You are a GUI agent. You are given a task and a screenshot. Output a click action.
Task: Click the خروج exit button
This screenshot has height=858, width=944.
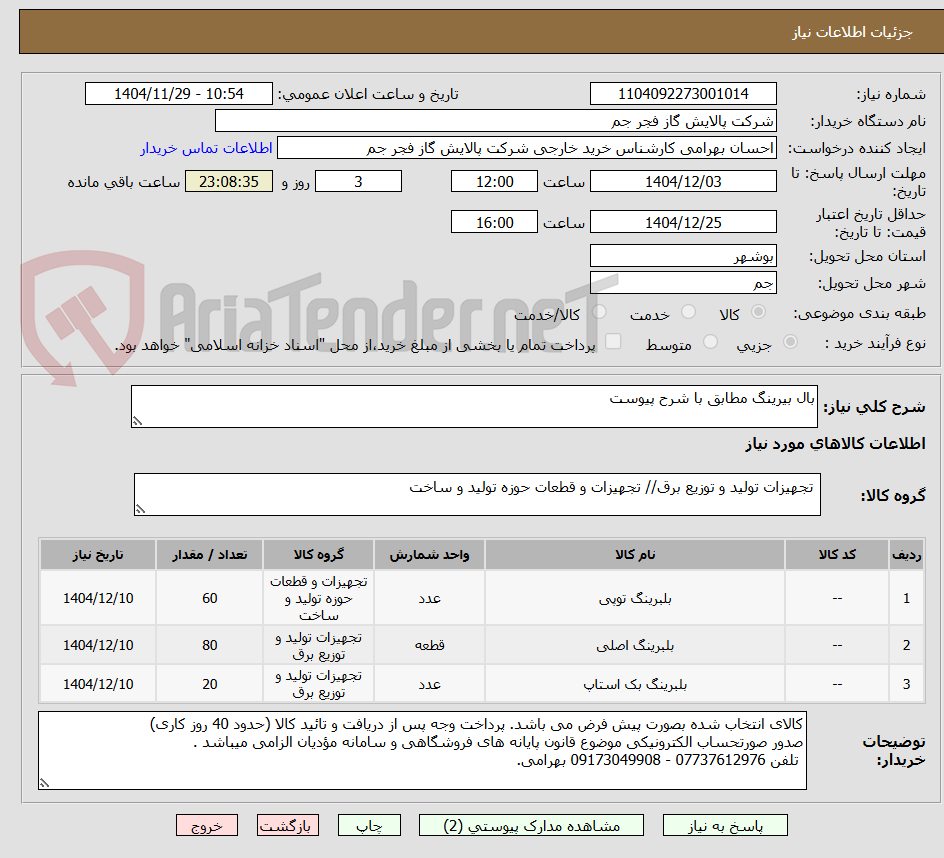206,825
